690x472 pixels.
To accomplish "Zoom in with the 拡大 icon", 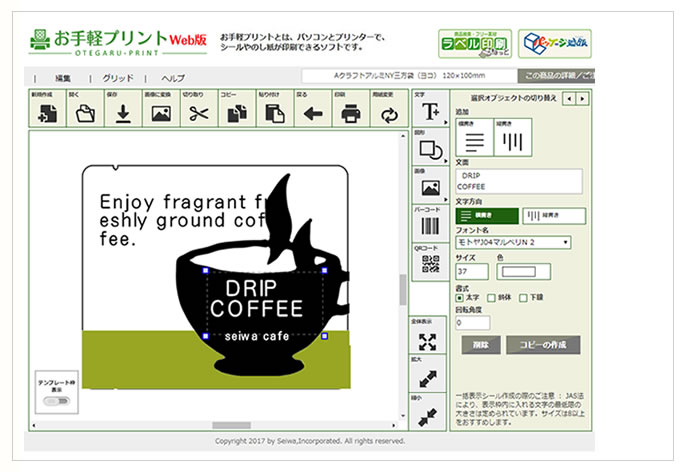I will [x=428, y=373].
